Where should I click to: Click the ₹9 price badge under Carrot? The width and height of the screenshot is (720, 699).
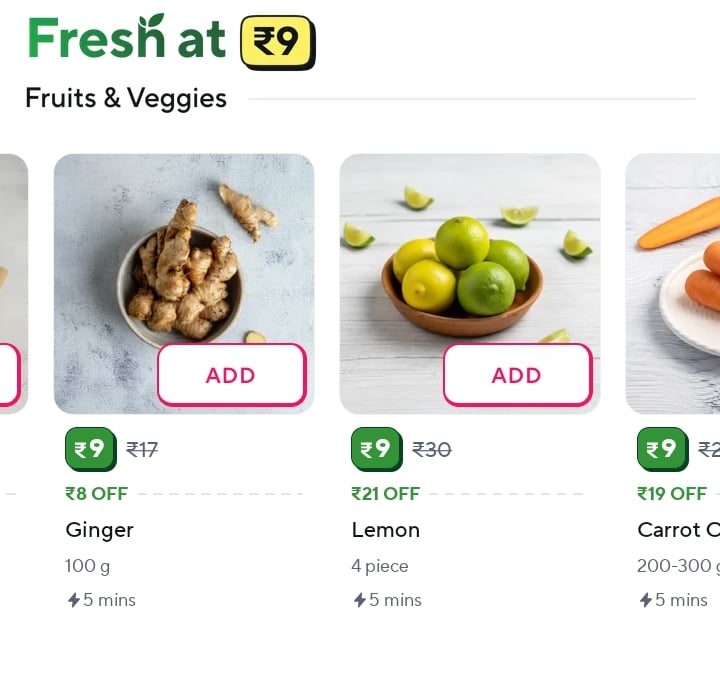[662, 449]
